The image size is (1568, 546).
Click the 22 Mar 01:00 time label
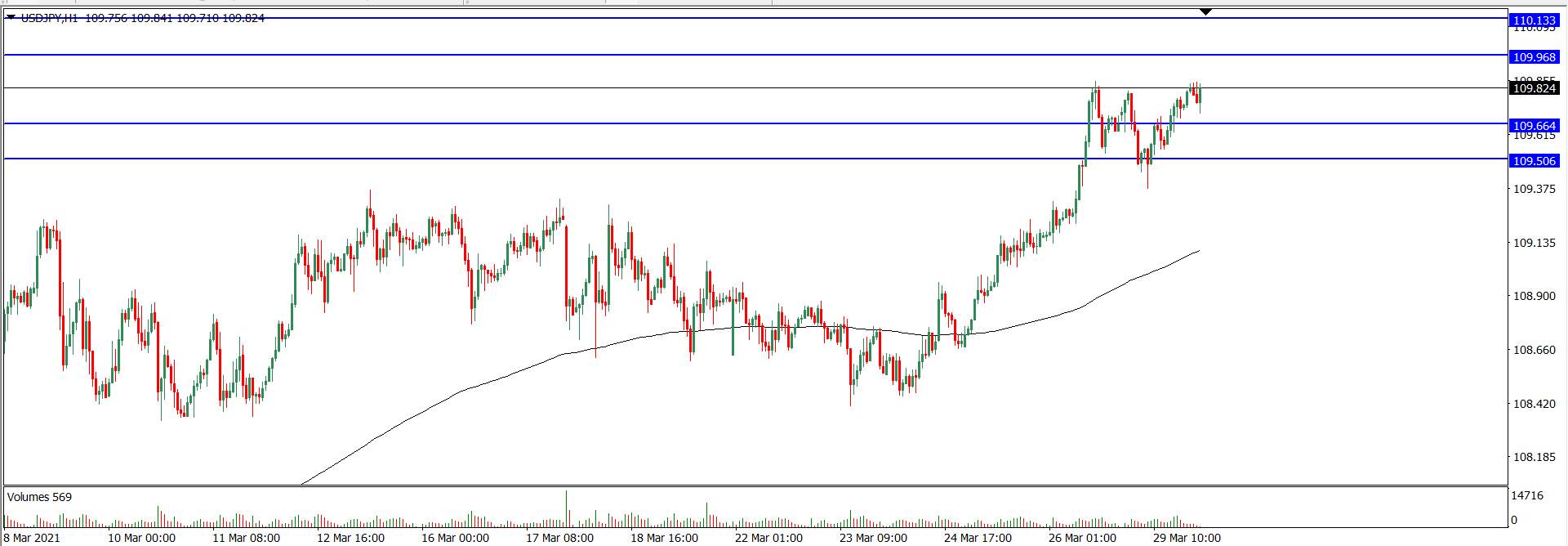pyautogui.click(x=768, y=538)
